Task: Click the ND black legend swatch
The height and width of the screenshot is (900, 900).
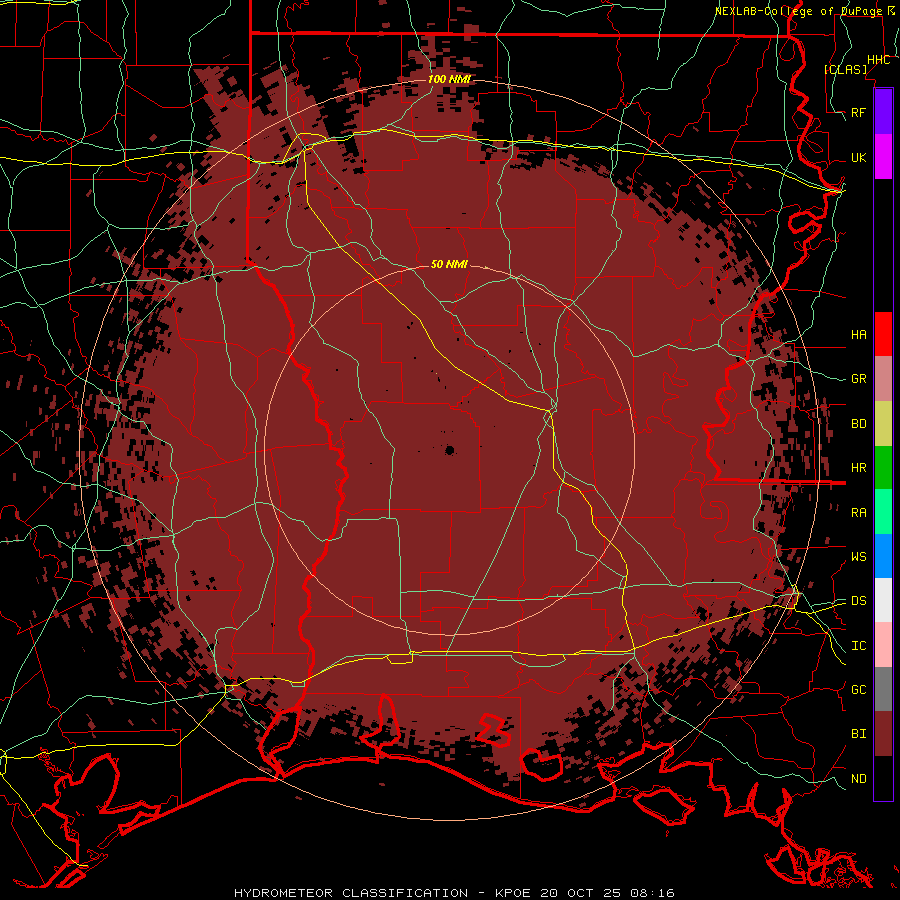Action: 883,778
